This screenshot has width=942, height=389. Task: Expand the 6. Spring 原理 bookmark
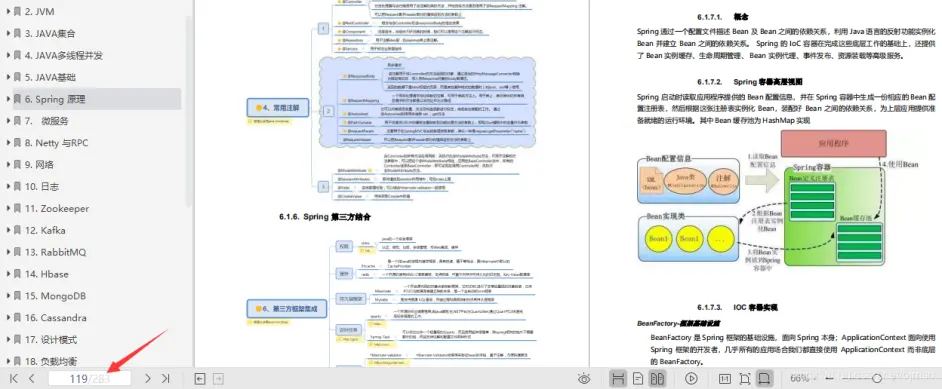pos(8,99)
